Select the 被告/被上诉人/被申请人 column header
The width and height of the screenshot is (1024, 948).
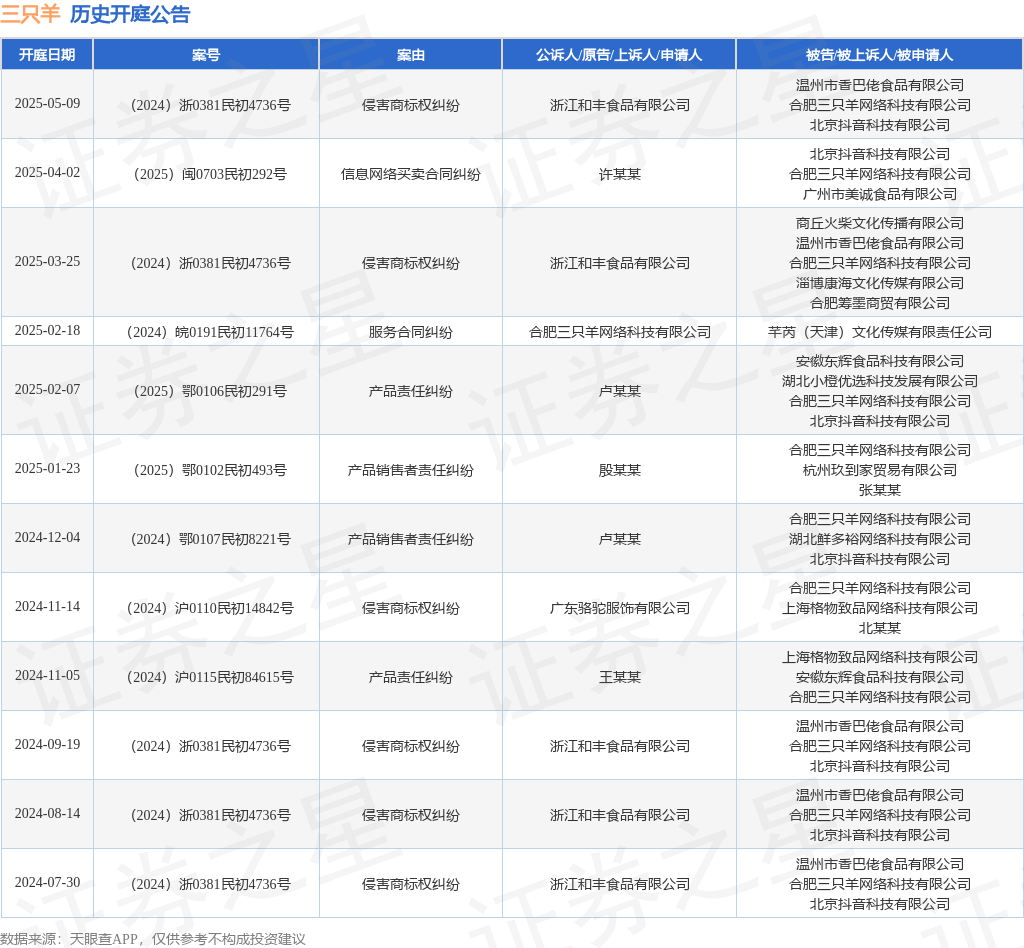(879, 55)
